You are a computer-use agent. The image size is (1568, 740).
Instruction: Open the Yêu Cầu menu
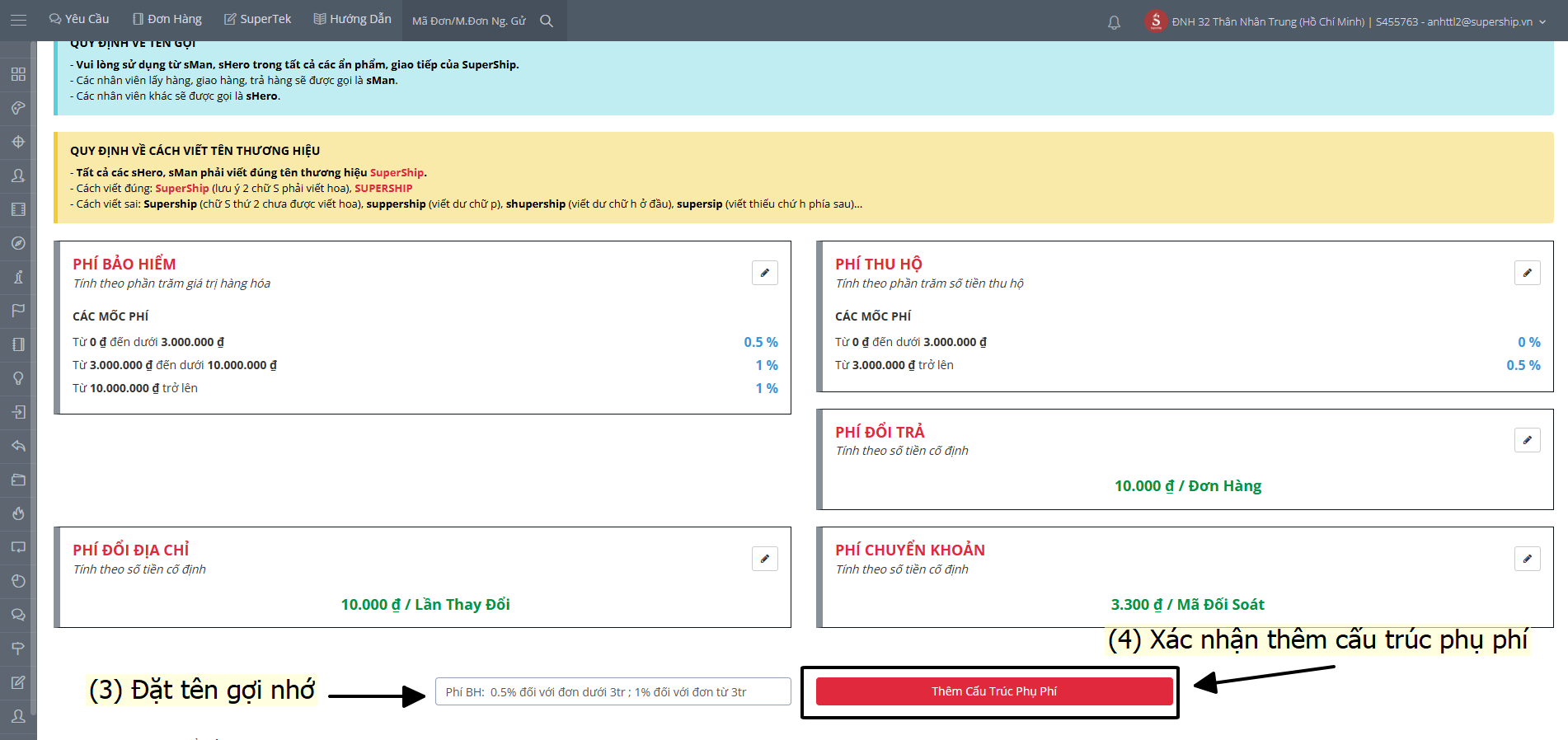[x=79, y=19]
